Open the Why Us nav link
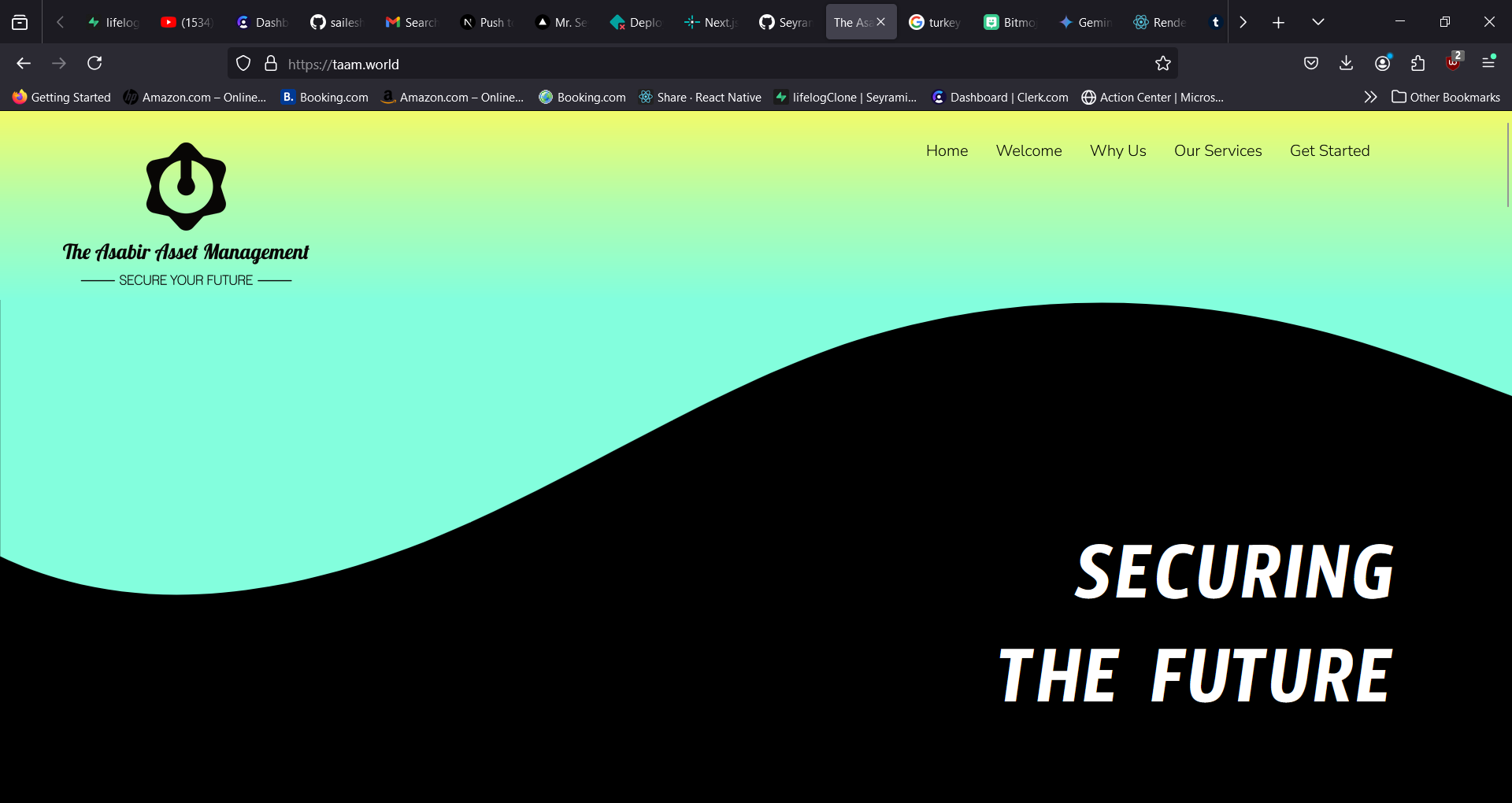This screenshot has width=1512, height=803. tap(1117, 150)
